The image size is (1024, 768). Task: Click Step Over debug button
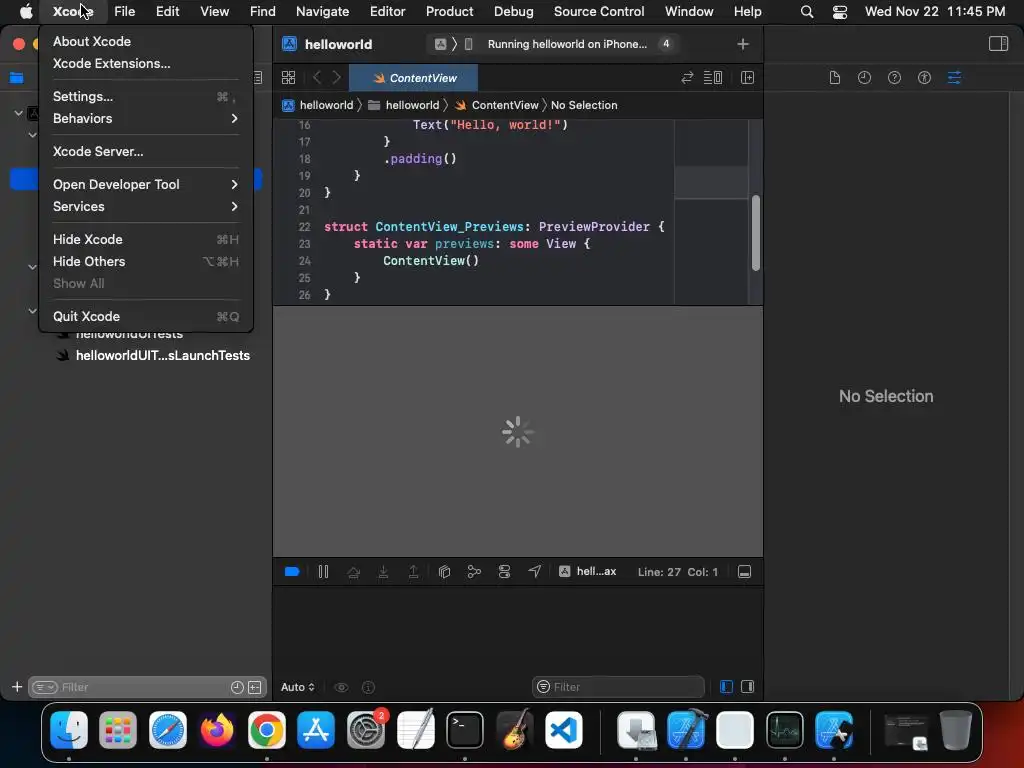tap(353, 572)
